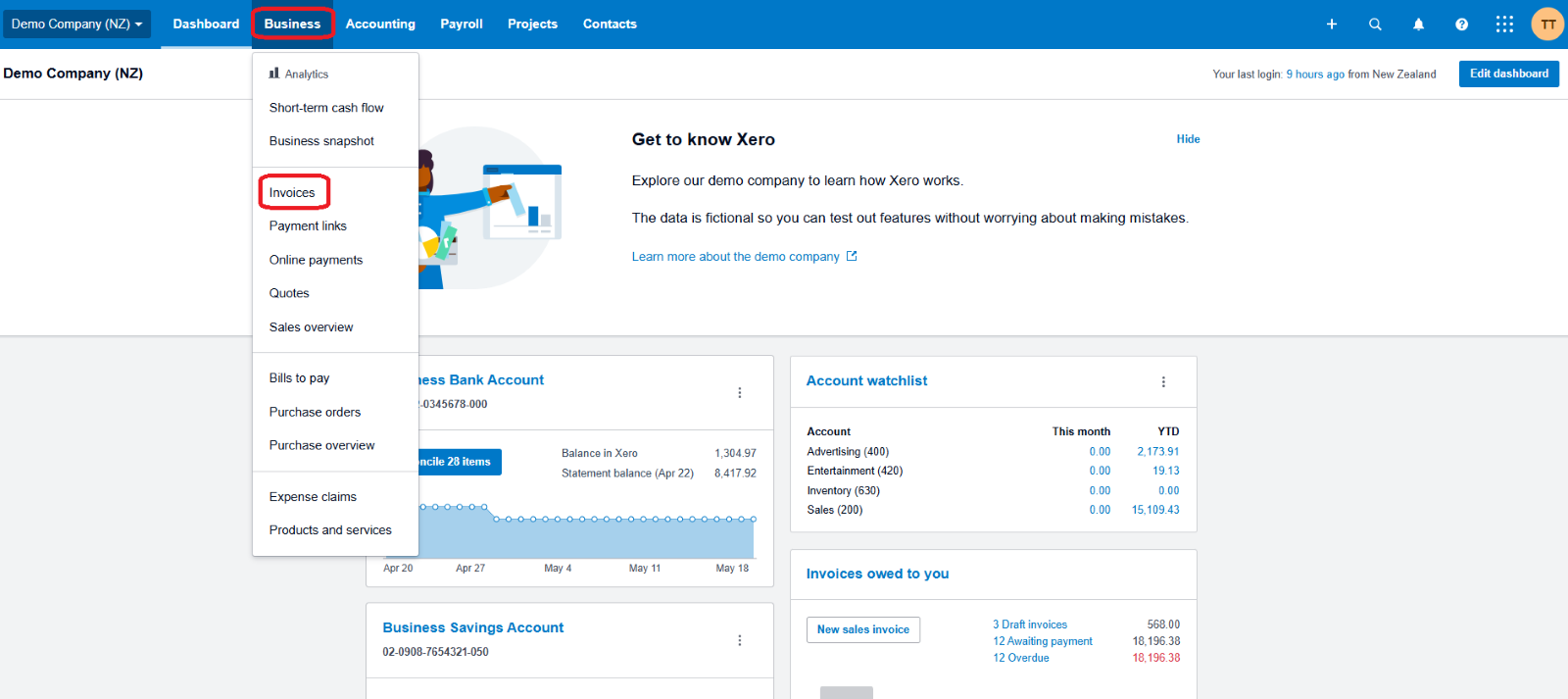Open Invoices owed to you heading
Screen dimensions: 1568x699
[x=877, y=574]
